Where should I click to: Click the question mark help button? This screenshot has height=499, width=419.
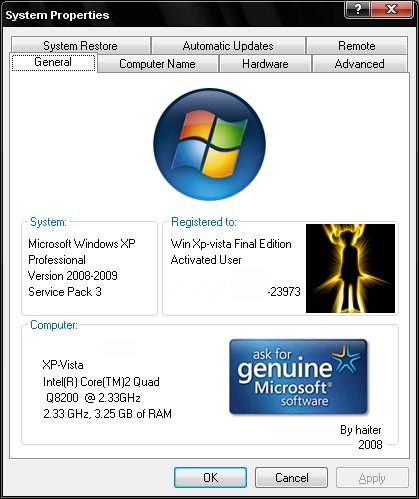[x=358, y=10]
